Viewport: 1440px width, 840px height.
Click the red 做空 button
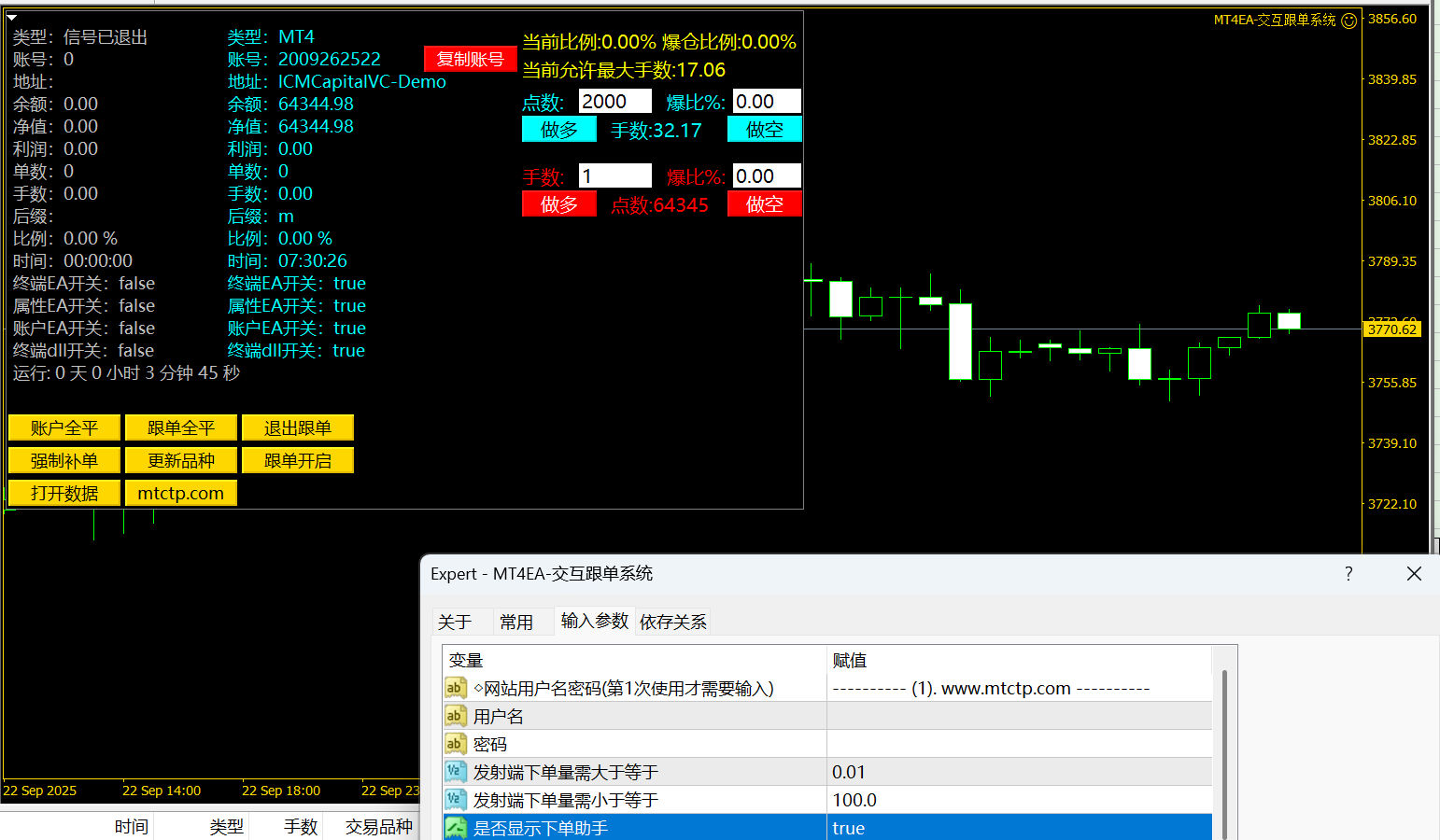pyautogui.click(x=764, y=204)
